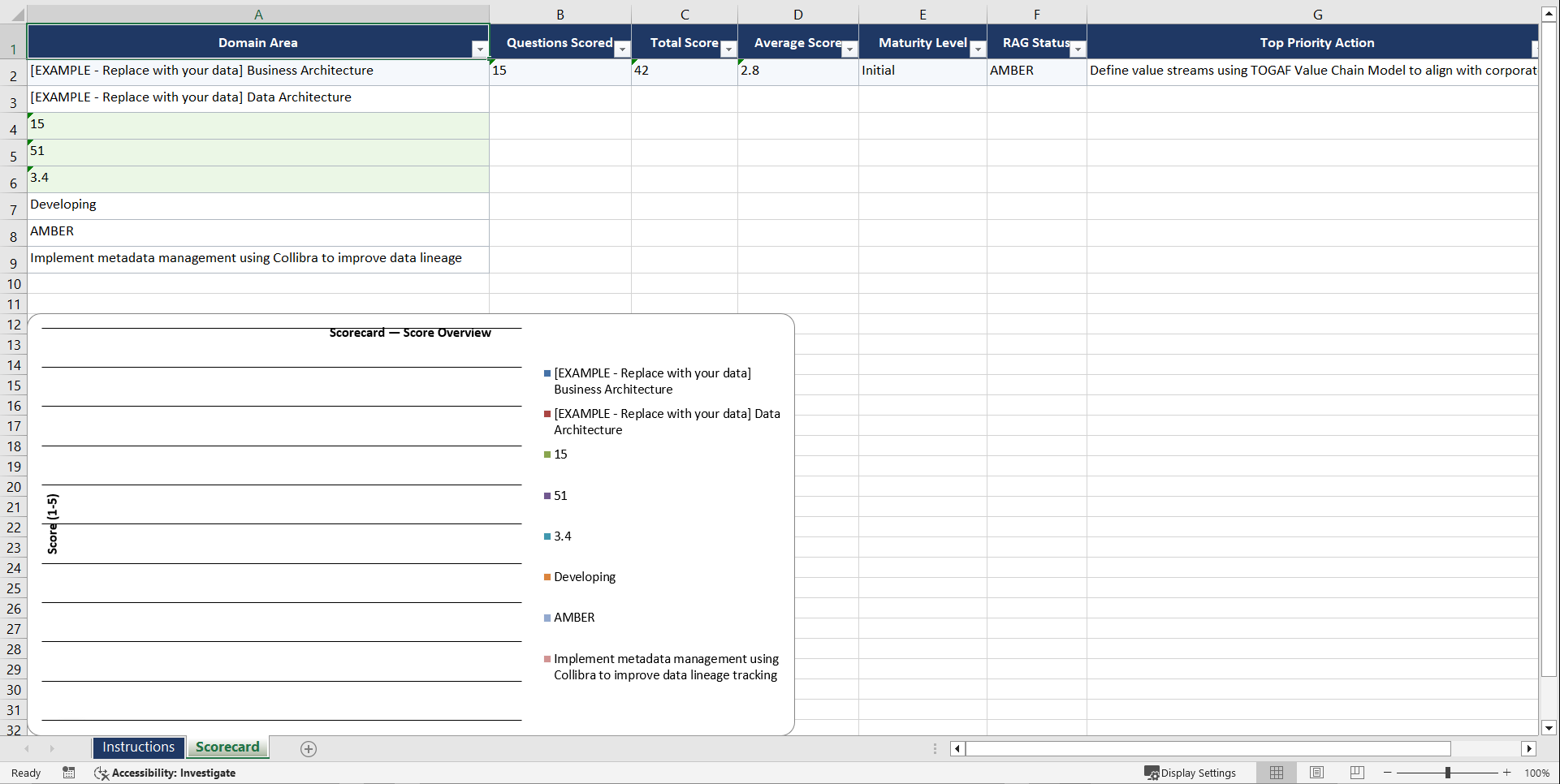Click the vertical scrollbar down arrow
The image size is (1560, 784).
click(1548, 728)
